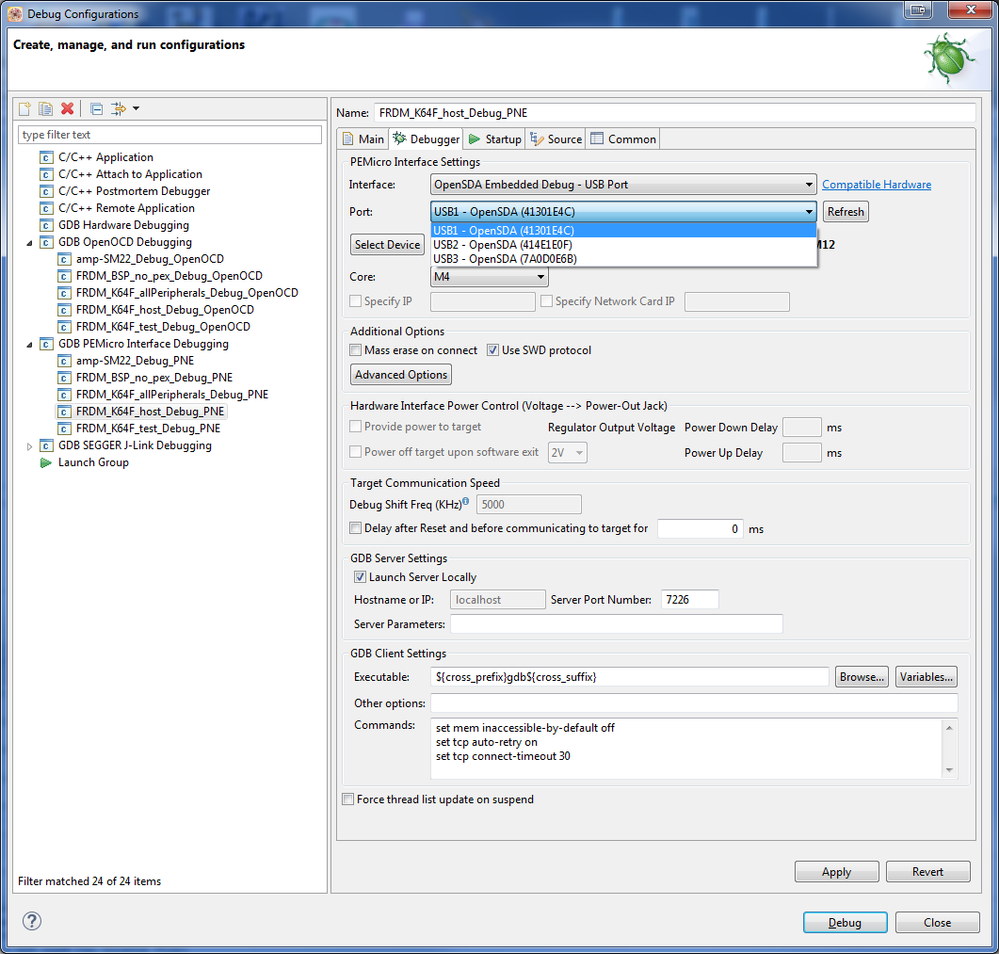Image resolution: width=999 pixels, height=954 pixels.
Task: Open the Core M4 dropdown
Action: (489, 277)
